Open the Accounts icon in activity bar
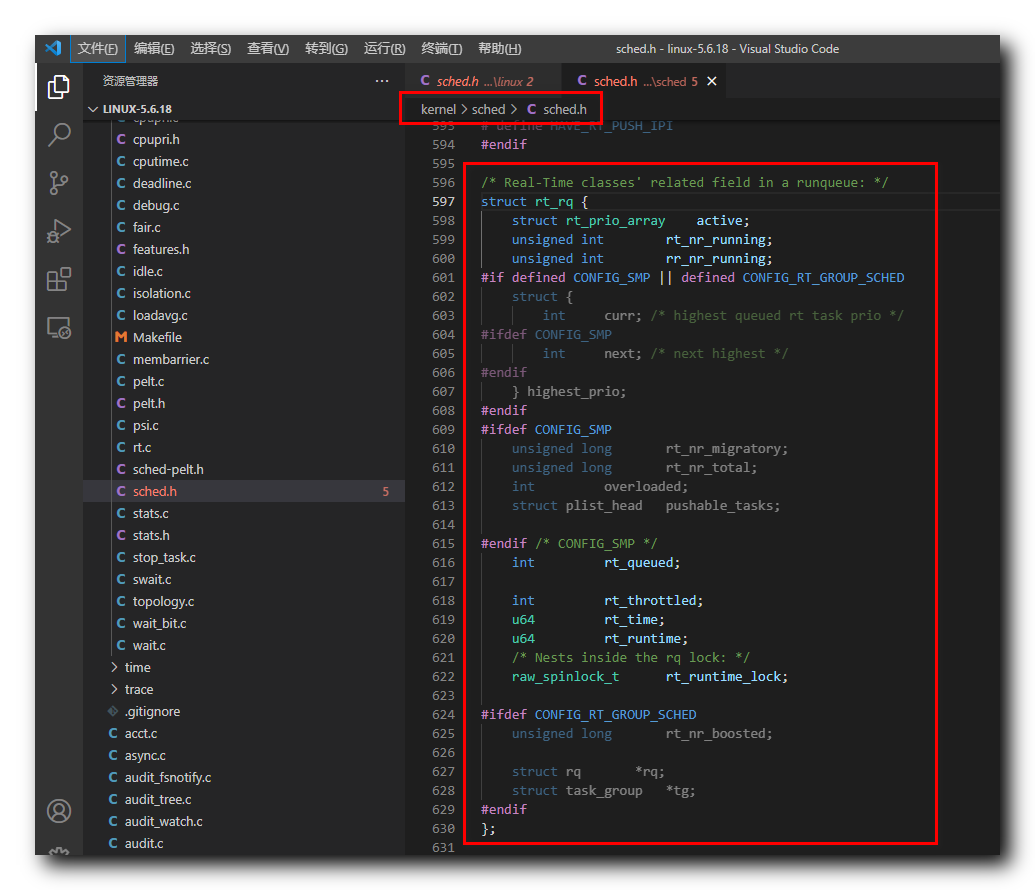The height and width of the screenshot is (890, 1035). 59,811
